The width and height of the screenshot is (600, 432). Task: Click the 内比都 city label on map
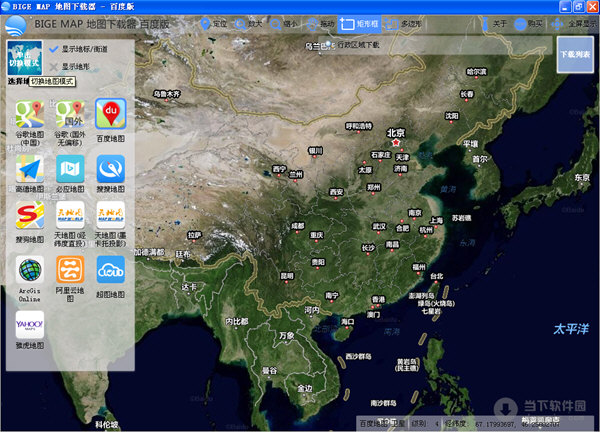coord(237,321)
